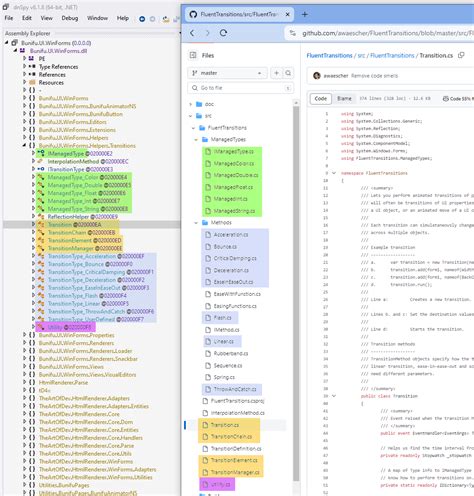474x496 pixels.
Task: Click the open file toolbar icon in dnSpy
Action: [166, 19]
